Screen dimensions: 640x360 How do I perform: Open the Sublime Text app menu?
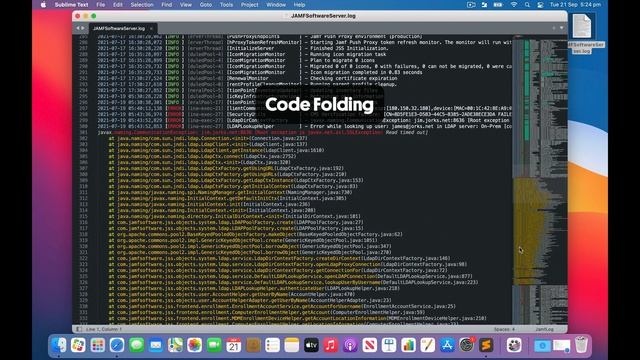71,5
